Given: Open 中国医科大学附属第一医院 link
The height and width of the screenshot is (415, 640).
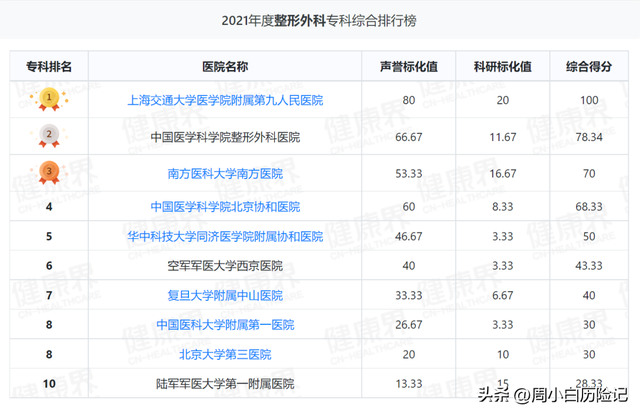Looking at the screenshot, I should [225, 325].
